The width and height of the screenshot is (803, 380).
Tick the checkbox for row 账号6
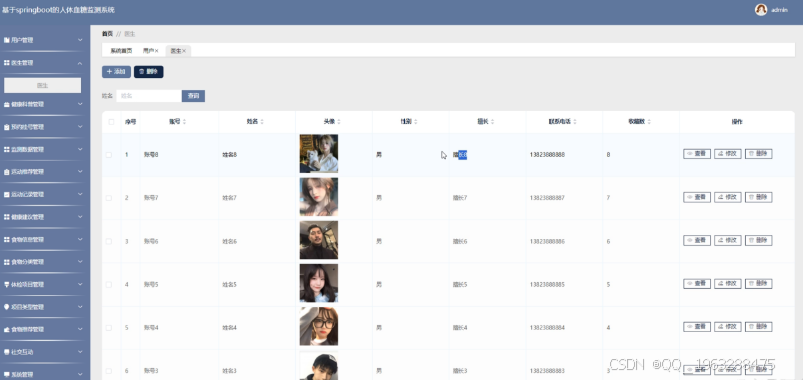[x=109, y=241]
